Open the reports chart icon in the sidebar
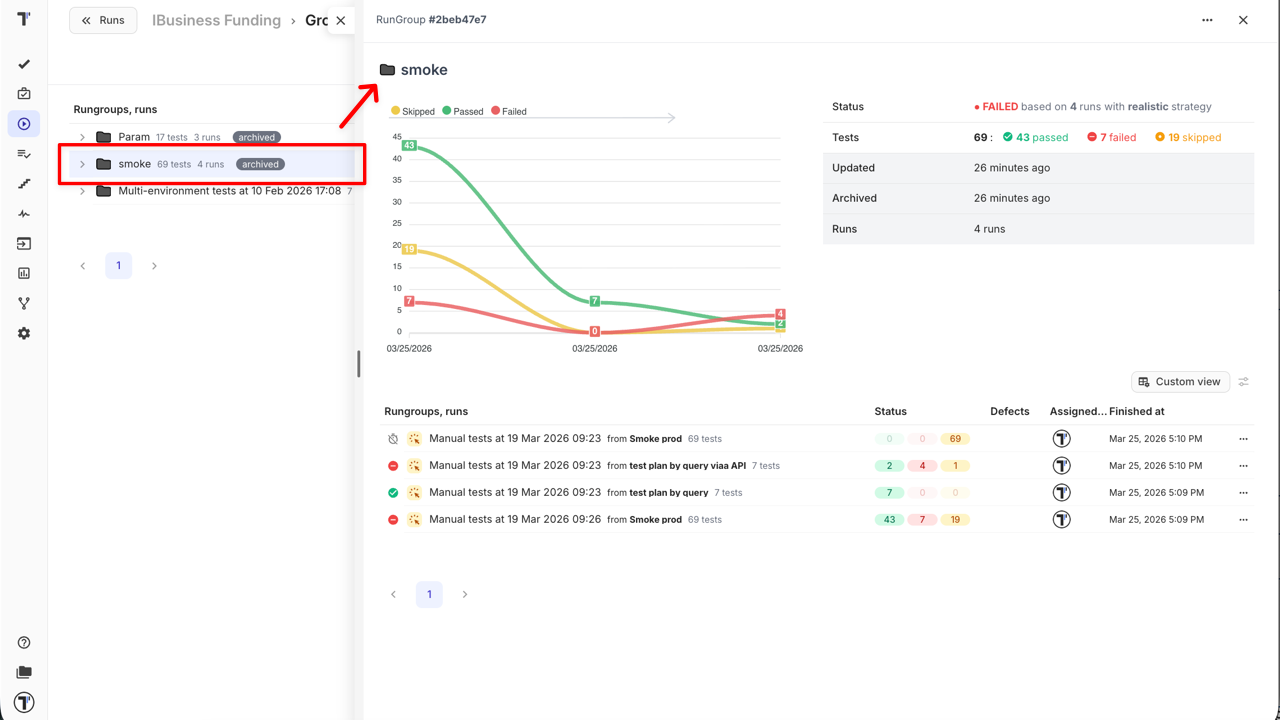The width and height of the screenshot is (1280, 720). pos(23,273)
